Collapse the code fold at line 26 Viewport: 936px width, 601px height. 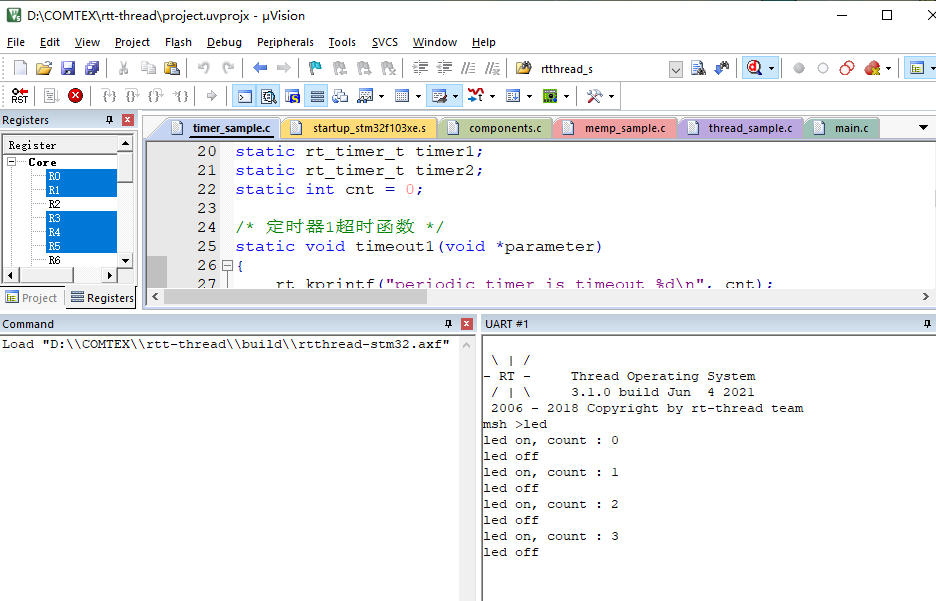click(227, 266)
